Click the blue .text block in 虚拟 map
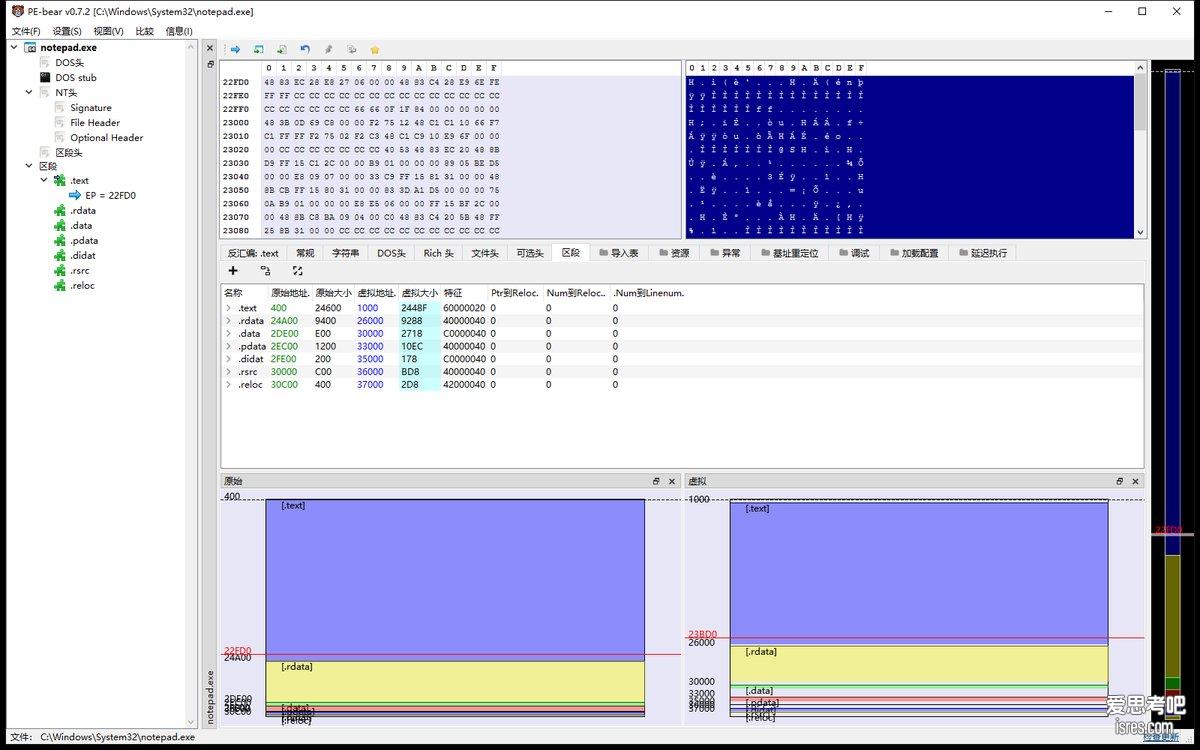The height and width of the screenshot is (750, 1200). [918, 572]
